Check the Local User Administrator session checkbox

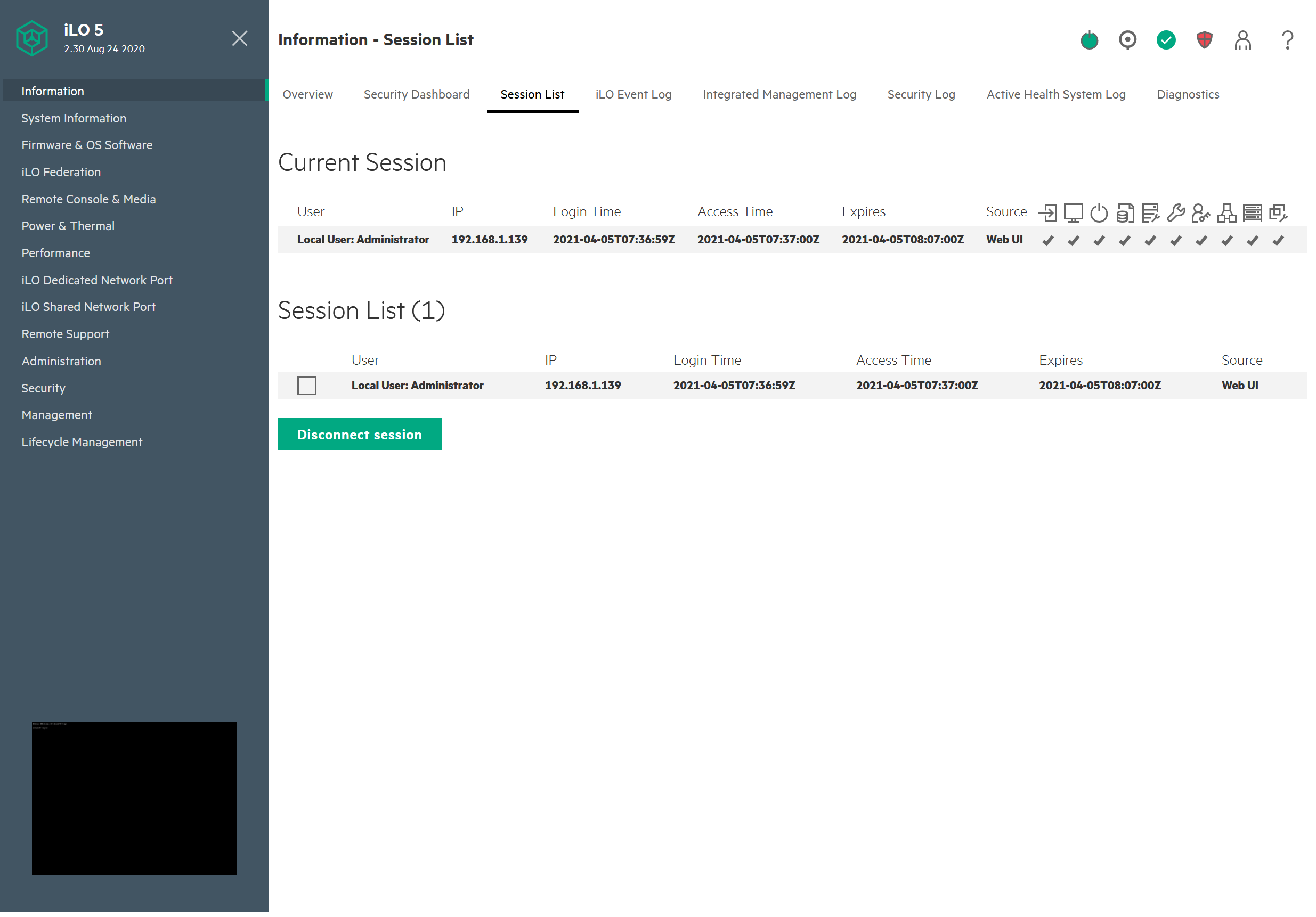coord(307,386)
